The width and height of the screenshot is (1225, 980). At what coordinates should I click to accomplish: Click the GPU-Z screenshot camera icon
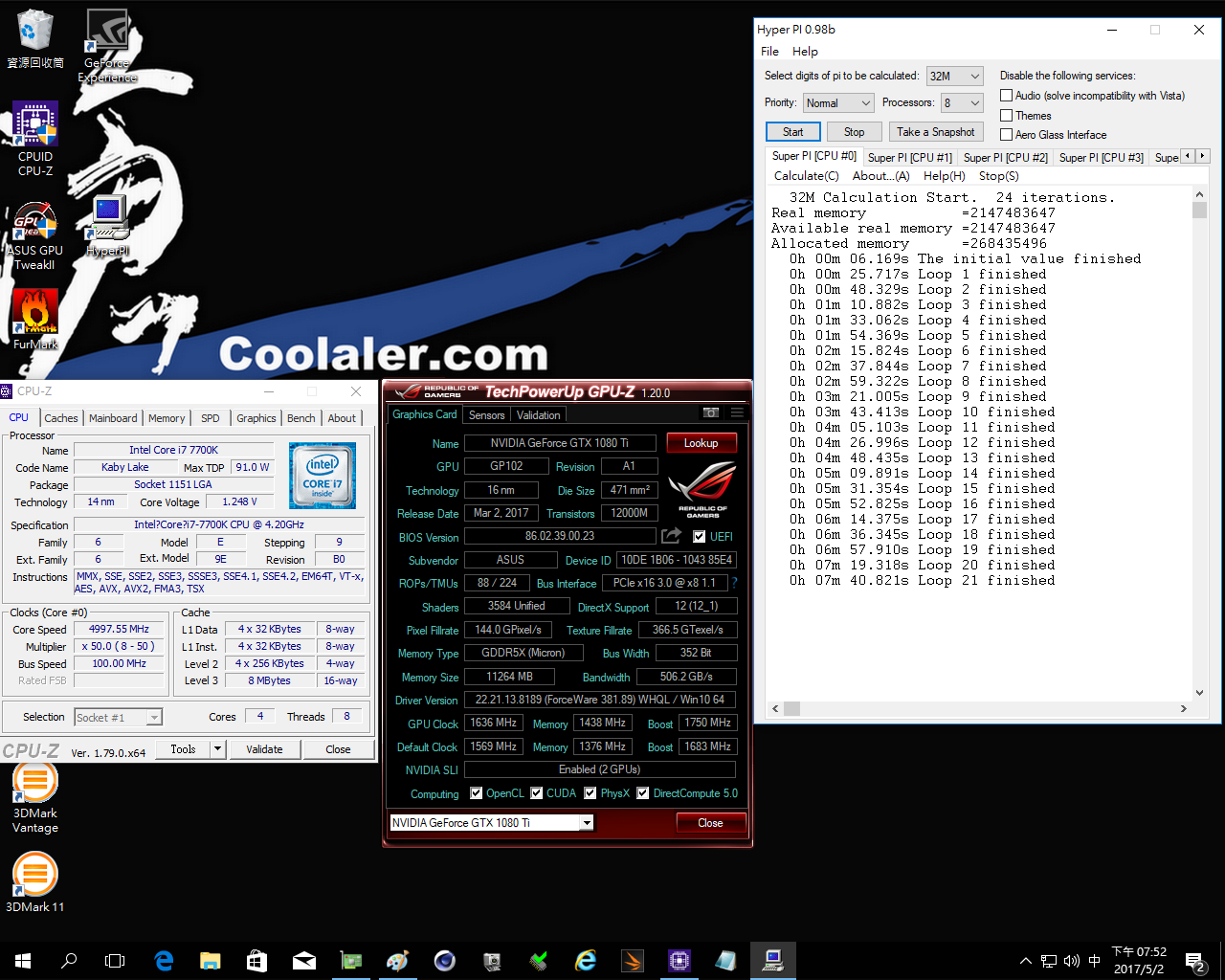[711, 412]
